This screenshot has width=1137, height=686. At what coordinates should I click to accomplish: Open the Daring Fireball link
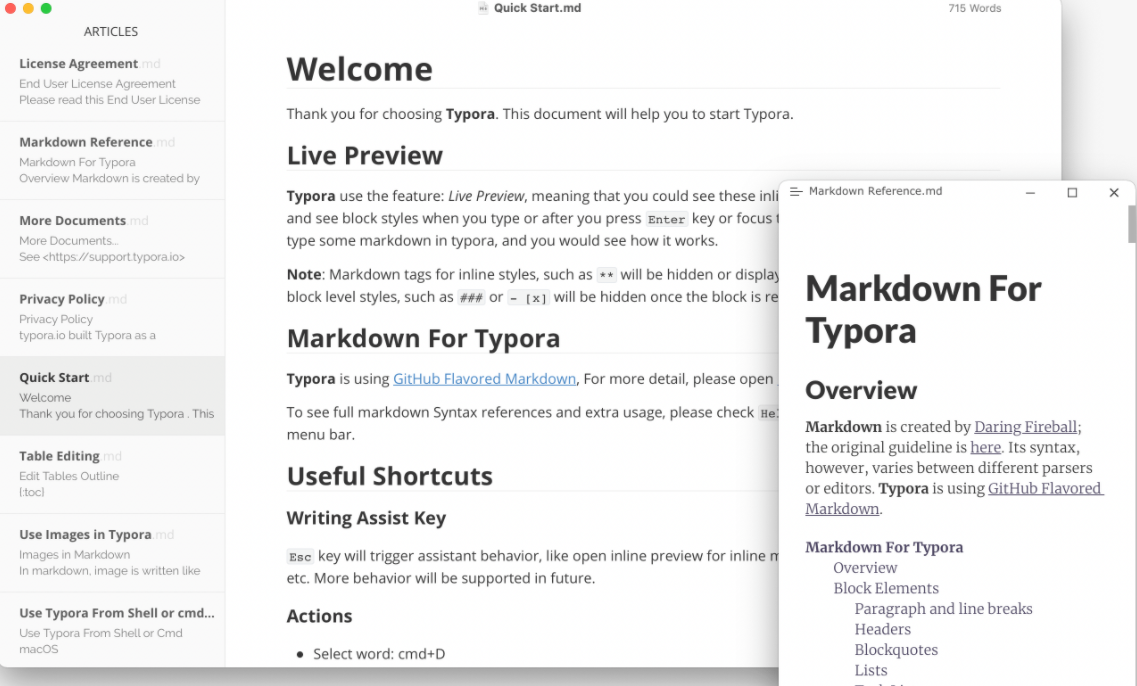pyautogui.click(x=1025, y=426)
